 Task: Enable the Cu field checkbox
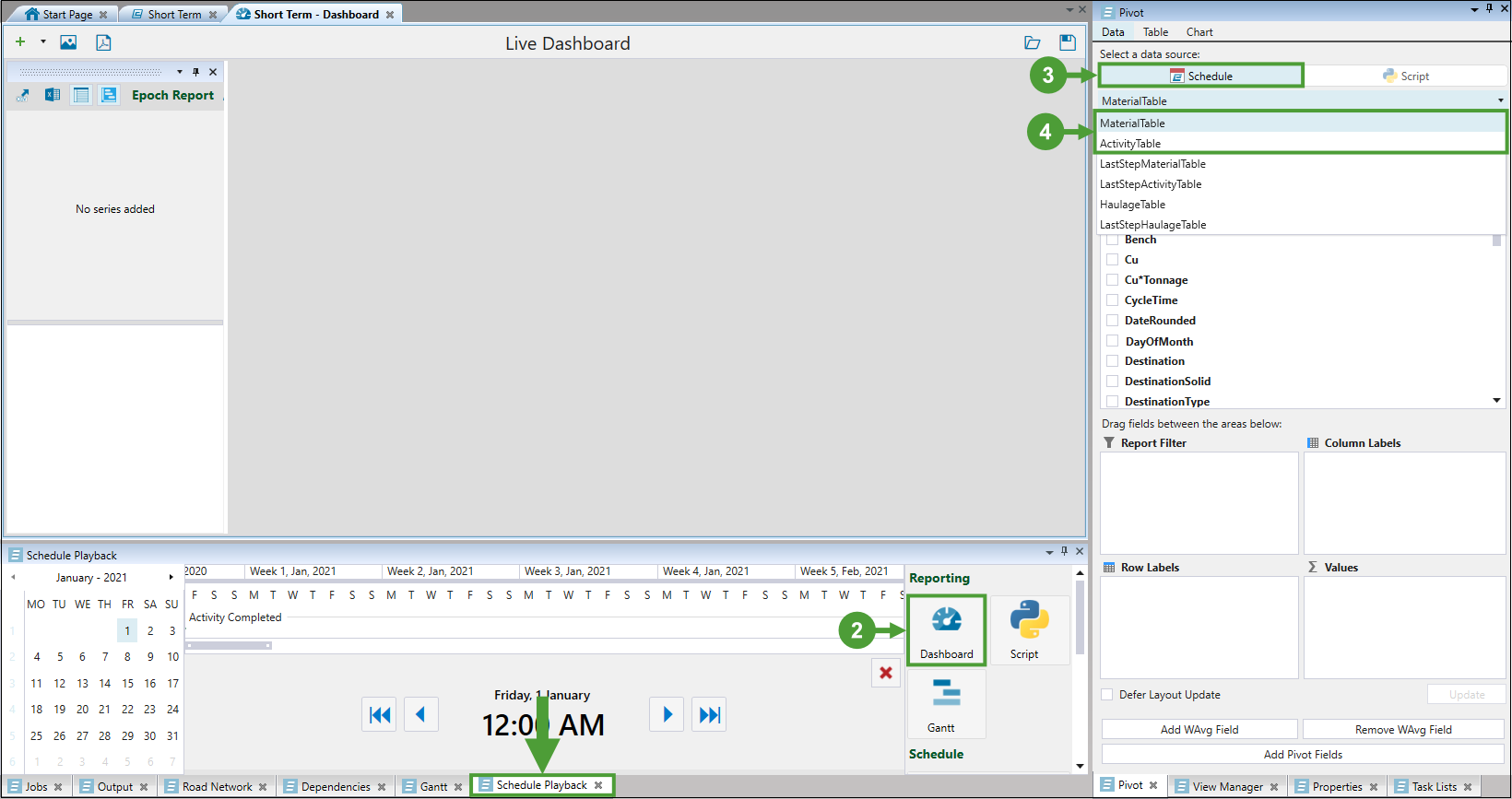1113,260
